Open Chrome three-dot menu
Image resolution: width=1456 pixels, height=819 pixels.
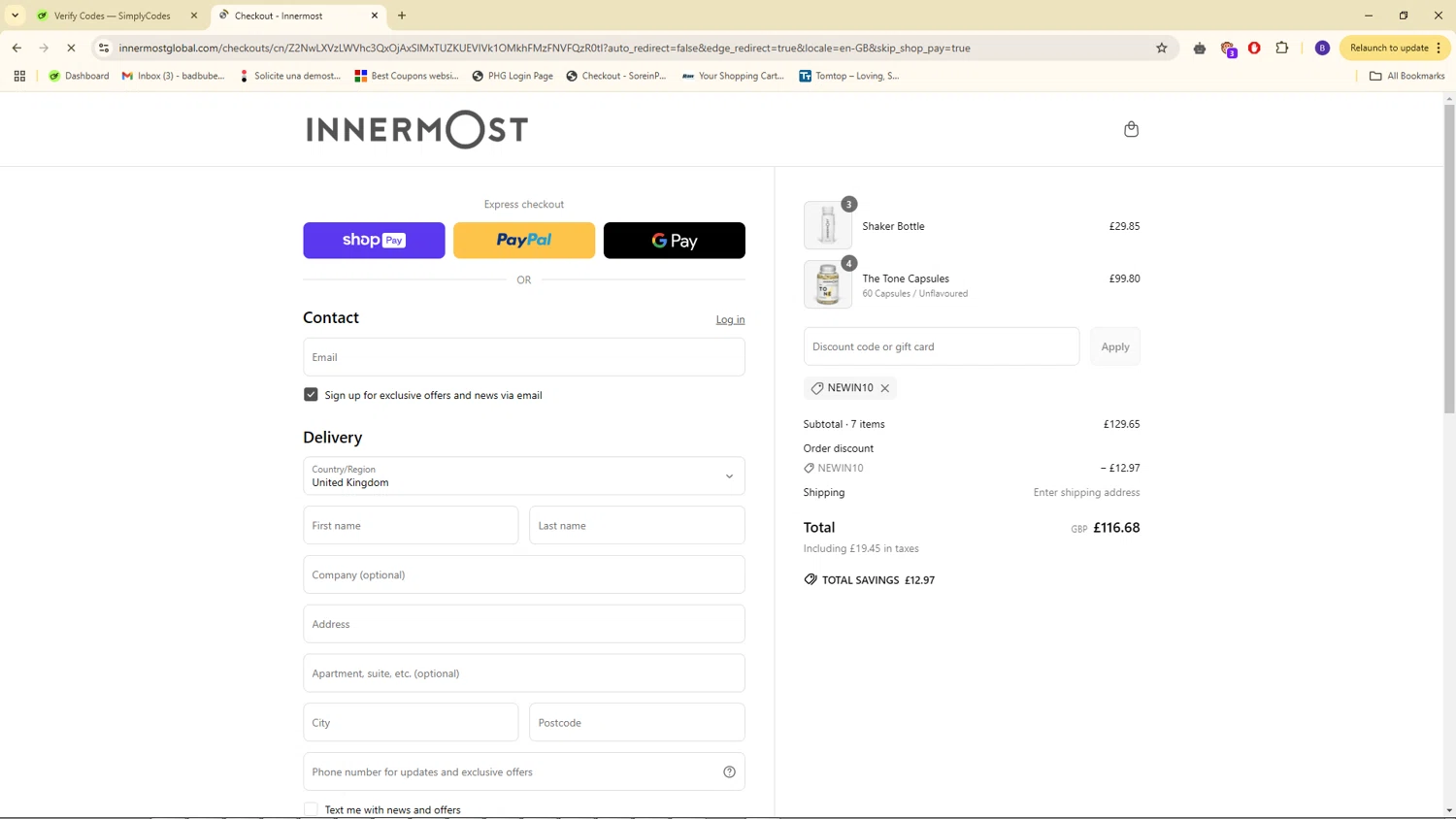pos(1439,48)
